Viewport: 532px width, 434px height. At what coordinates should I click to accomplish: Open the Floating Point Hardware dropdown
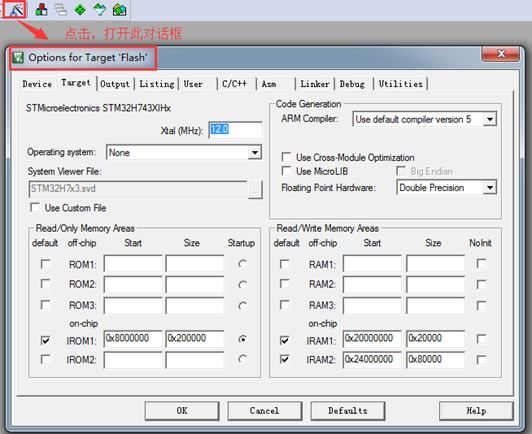click(x=490, y=187)
